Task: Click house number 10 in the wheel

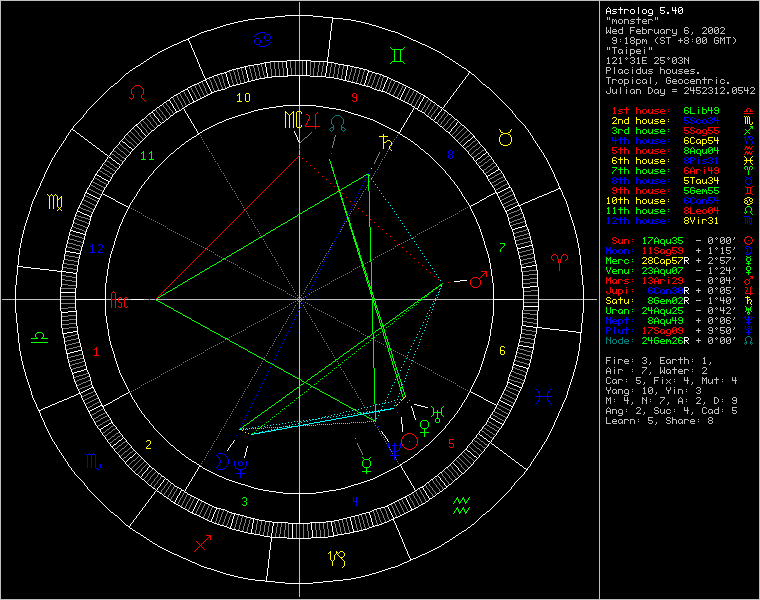Action: [243, 98]
